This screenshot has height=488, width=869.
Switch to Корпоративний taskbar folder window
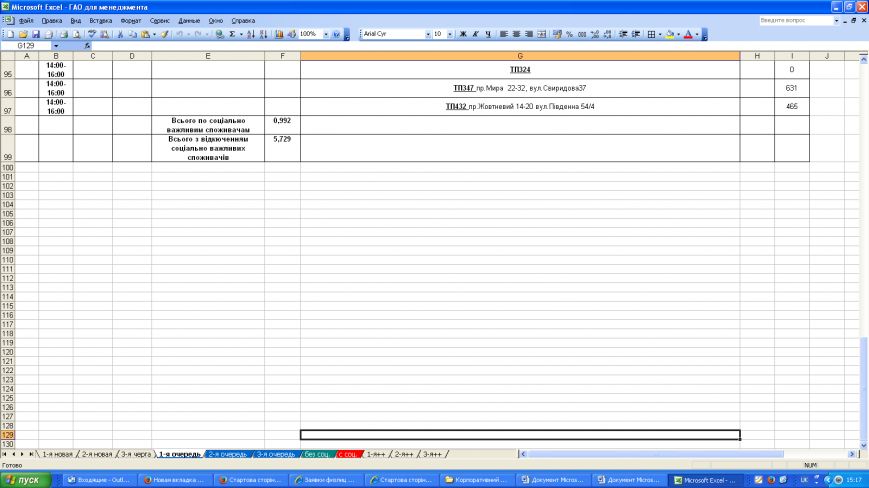tap(477, 480)
